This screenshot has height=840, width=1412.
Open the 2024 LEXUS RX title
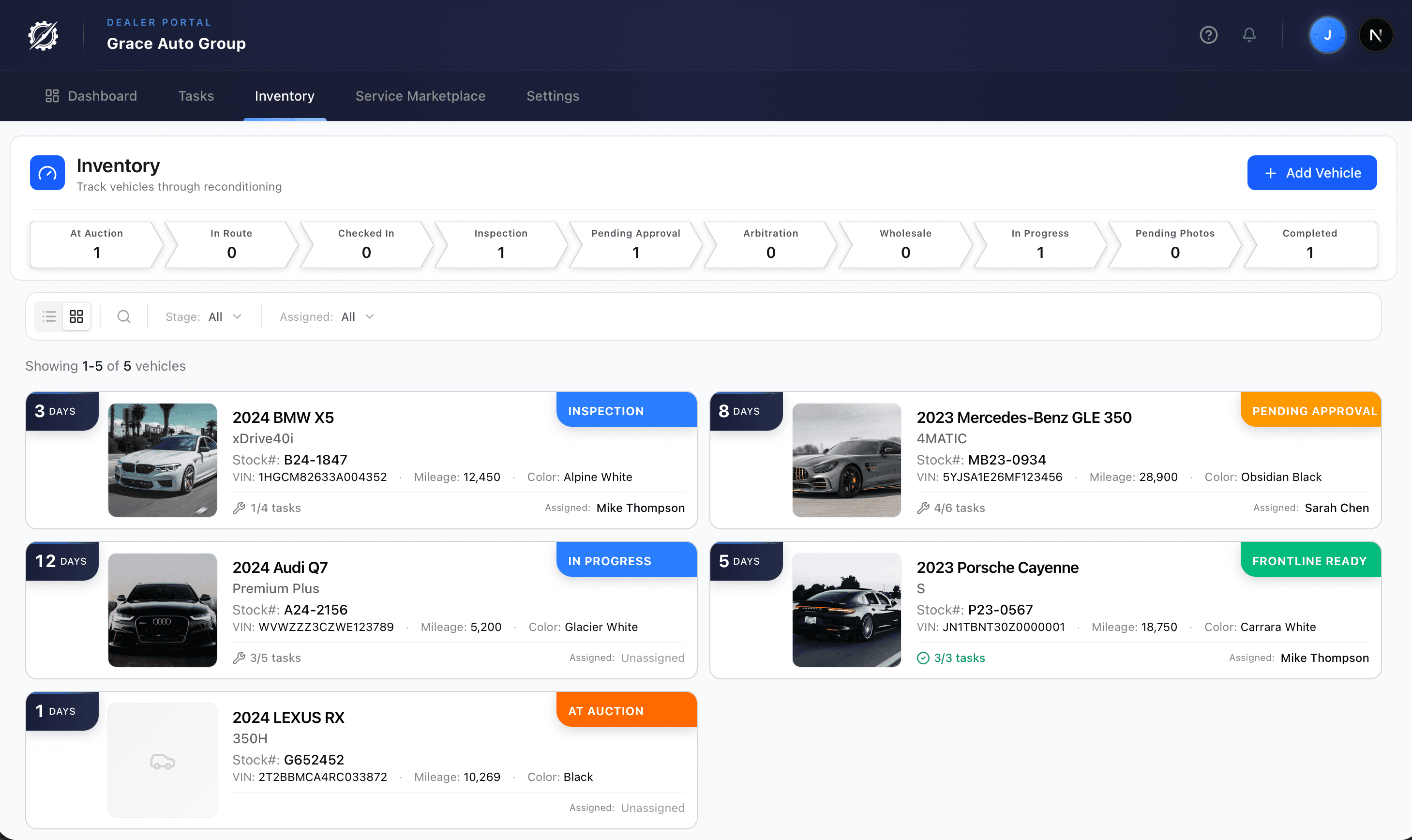click(288, 717)
